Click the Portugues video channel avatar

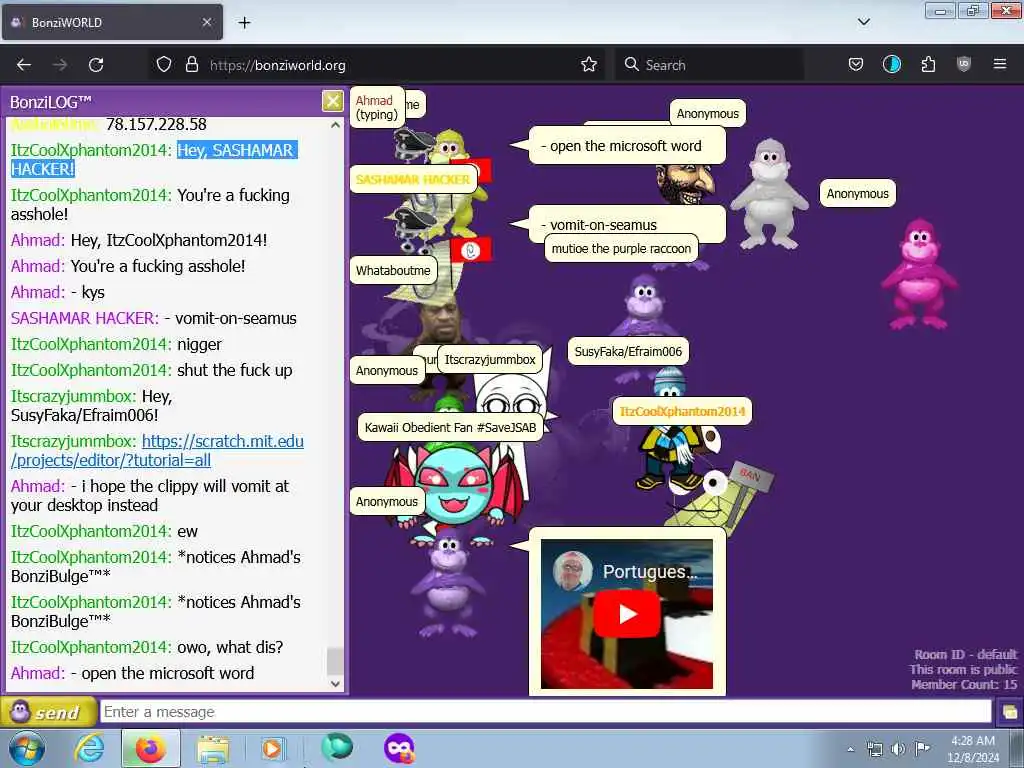[x=572, y=571]
